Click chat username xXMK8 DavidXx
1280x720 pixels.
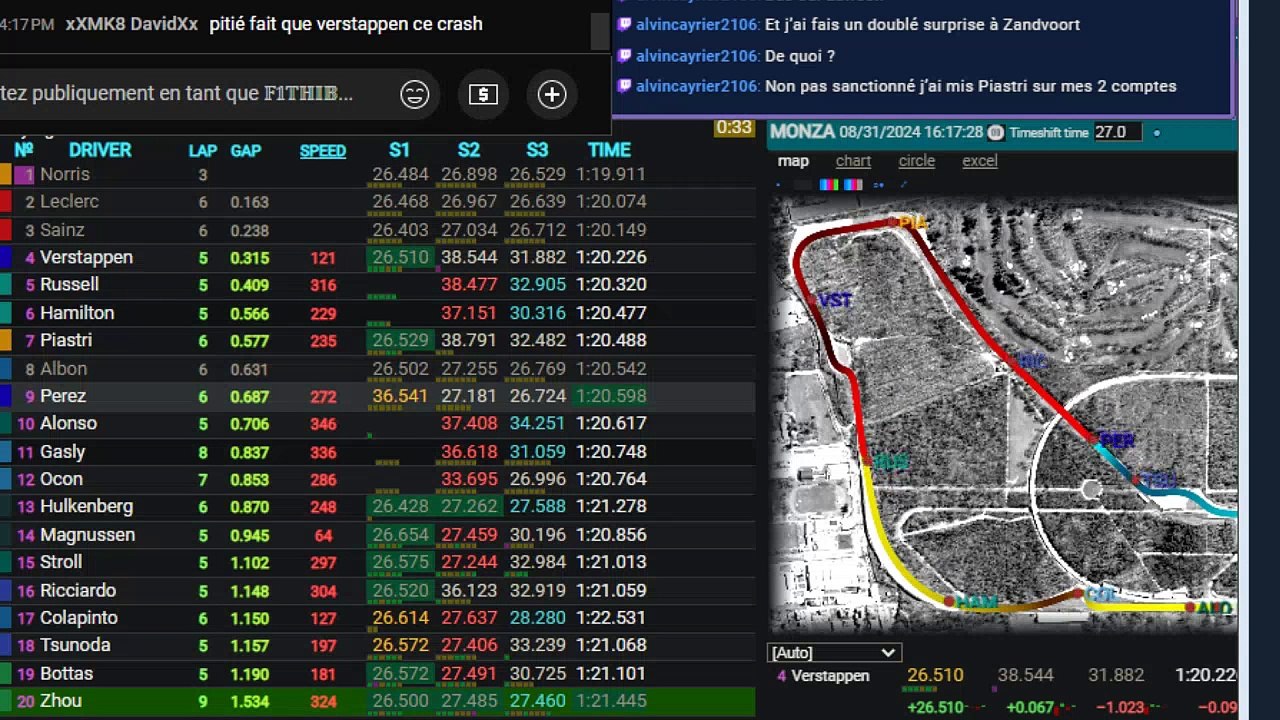pyautogui.click(x=130, y=24)
